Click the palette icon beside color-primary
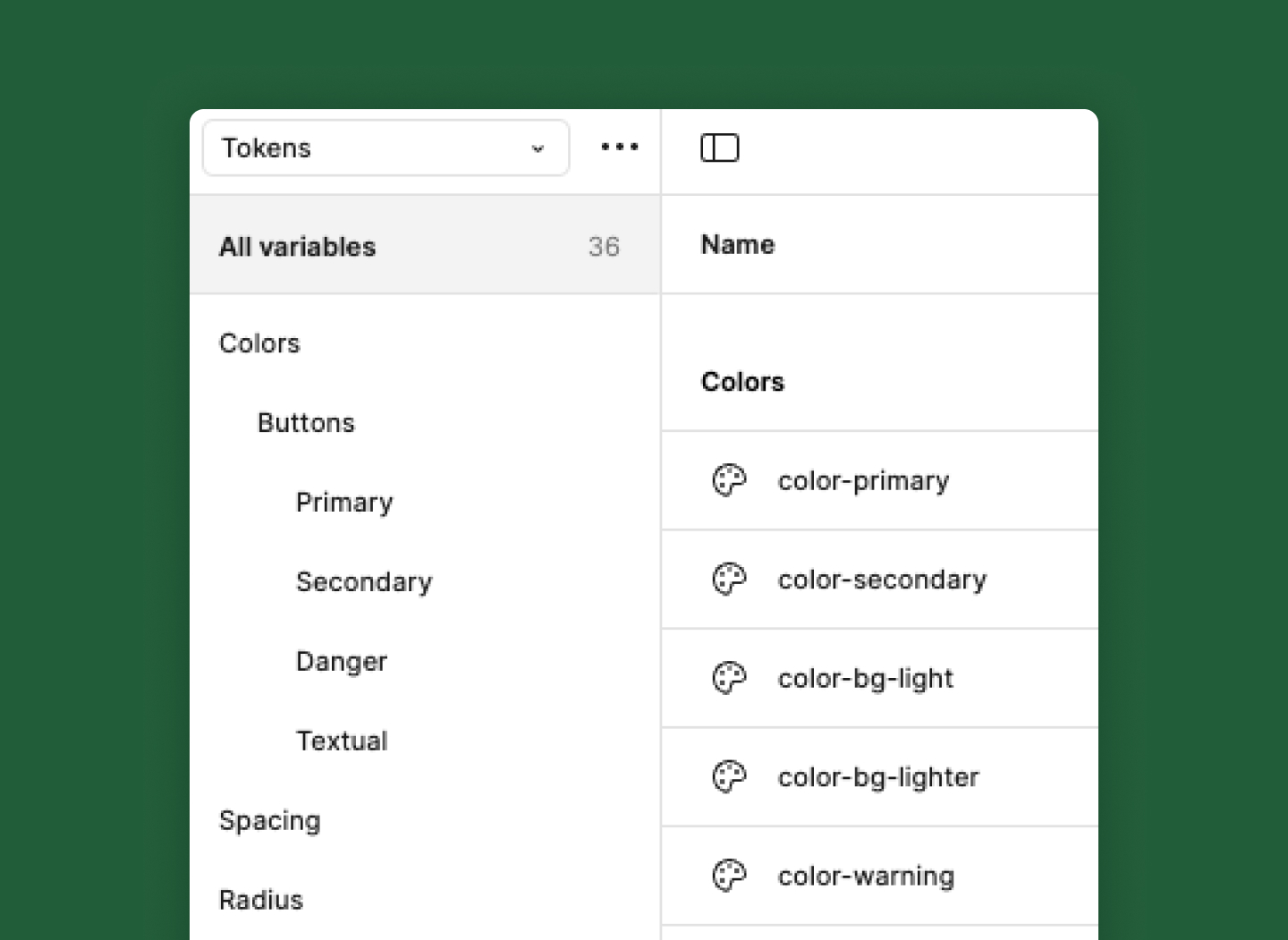The image size is (1288, 940). 729,480
